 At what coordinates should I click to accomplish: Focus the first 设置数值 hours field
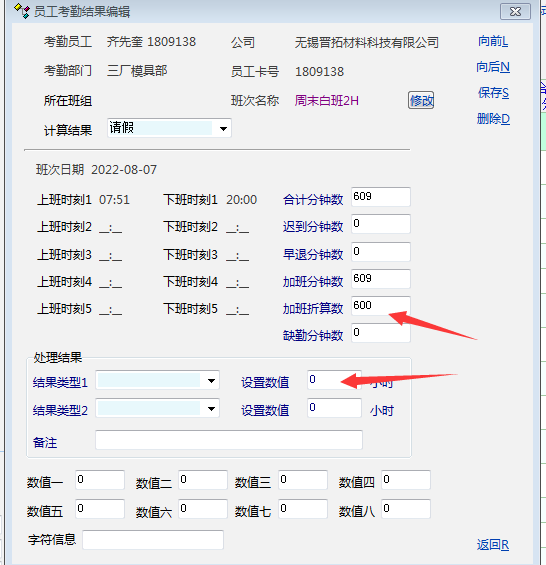[334, 380]
